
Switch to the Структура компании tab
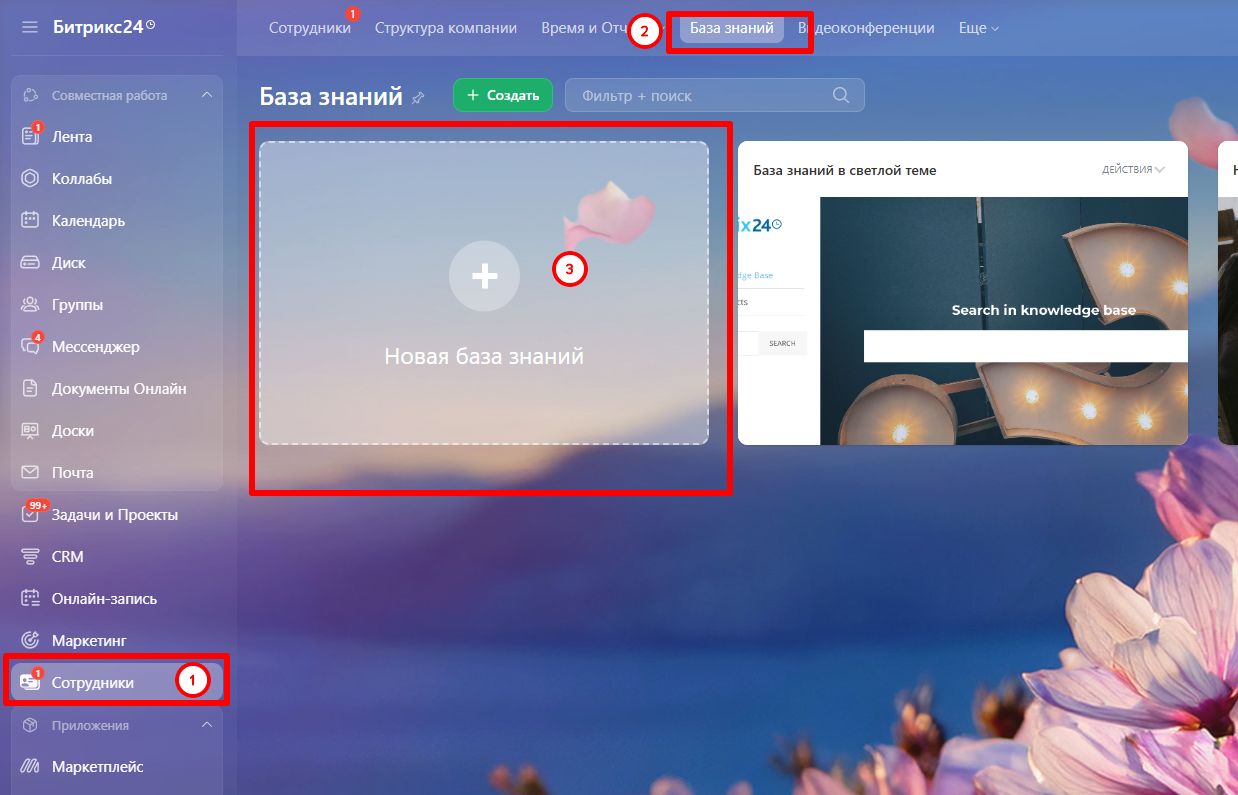446,29
